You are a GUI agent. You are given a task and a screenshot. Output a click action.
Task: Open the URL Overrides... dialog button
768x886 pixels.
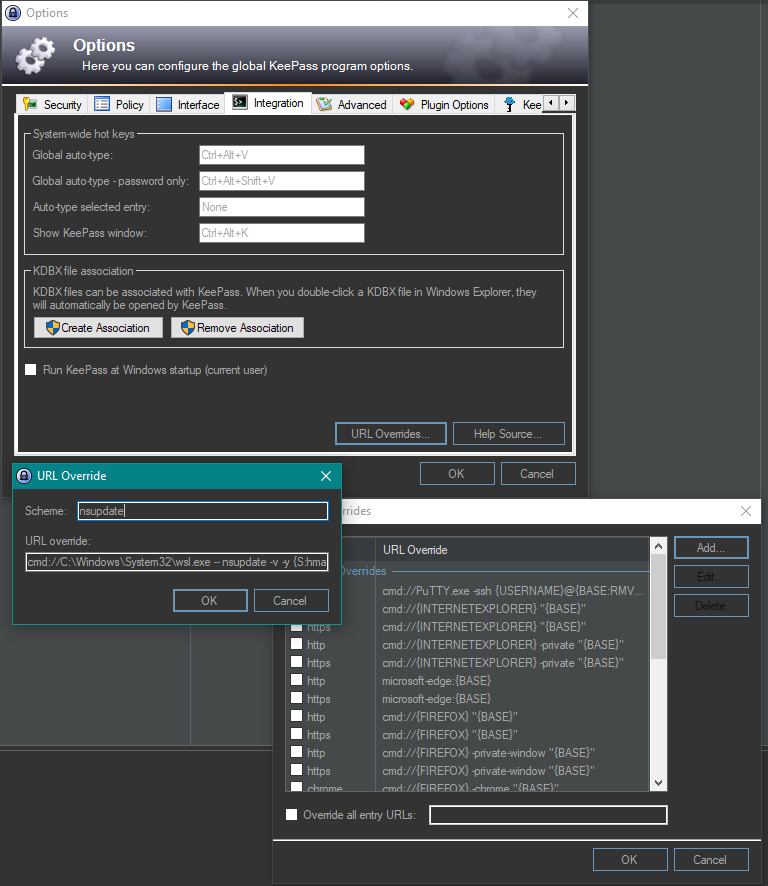[390, 433]
